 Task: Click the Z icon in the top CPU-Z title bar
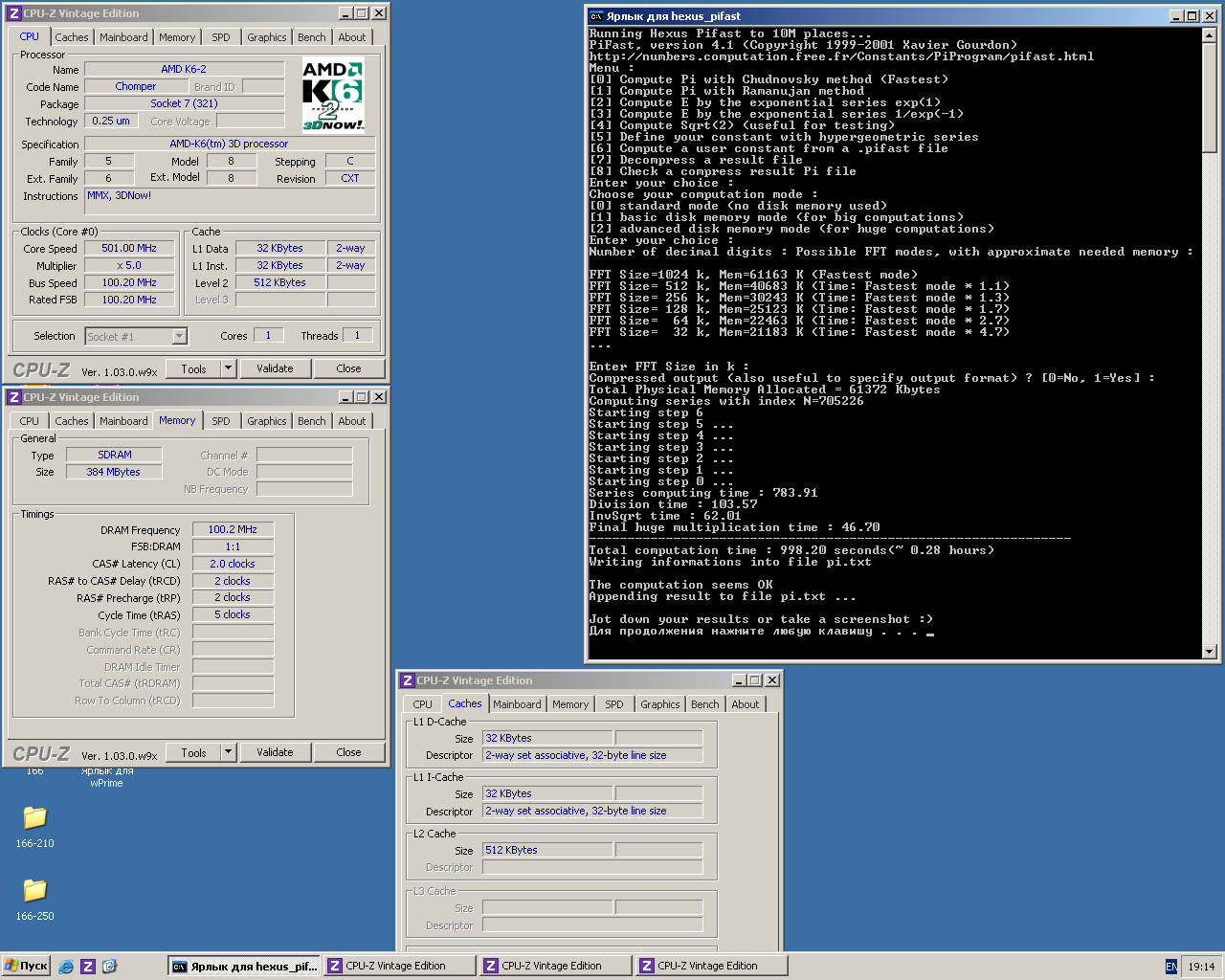pos(14,13)
